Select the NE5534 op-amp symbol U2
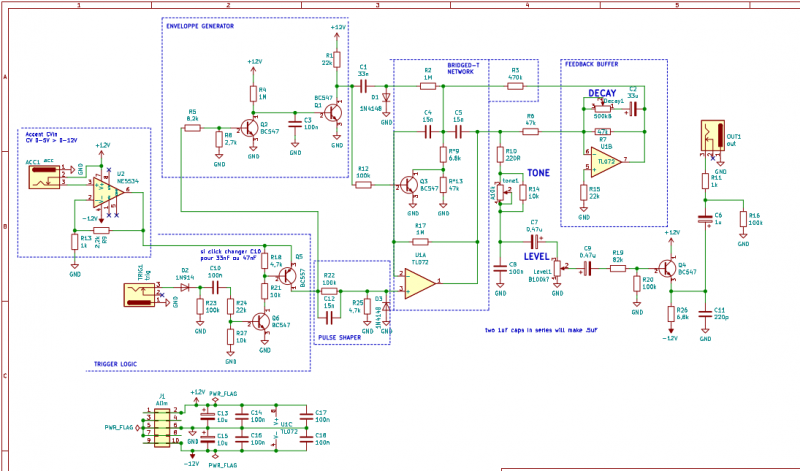800x471 pixels. tap(105, 188)
